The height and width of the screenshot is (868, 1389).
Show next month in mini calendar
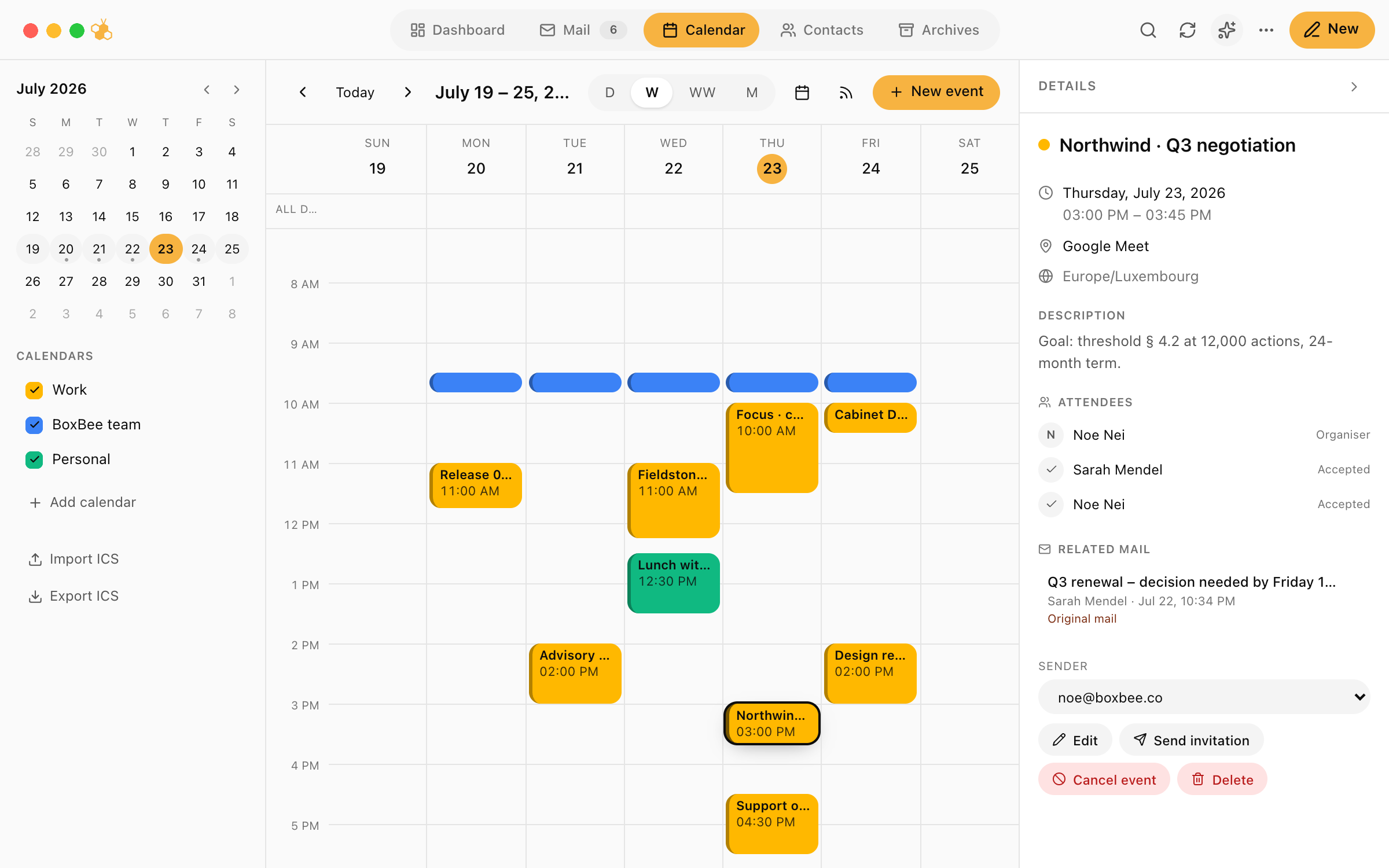[236, 90]
